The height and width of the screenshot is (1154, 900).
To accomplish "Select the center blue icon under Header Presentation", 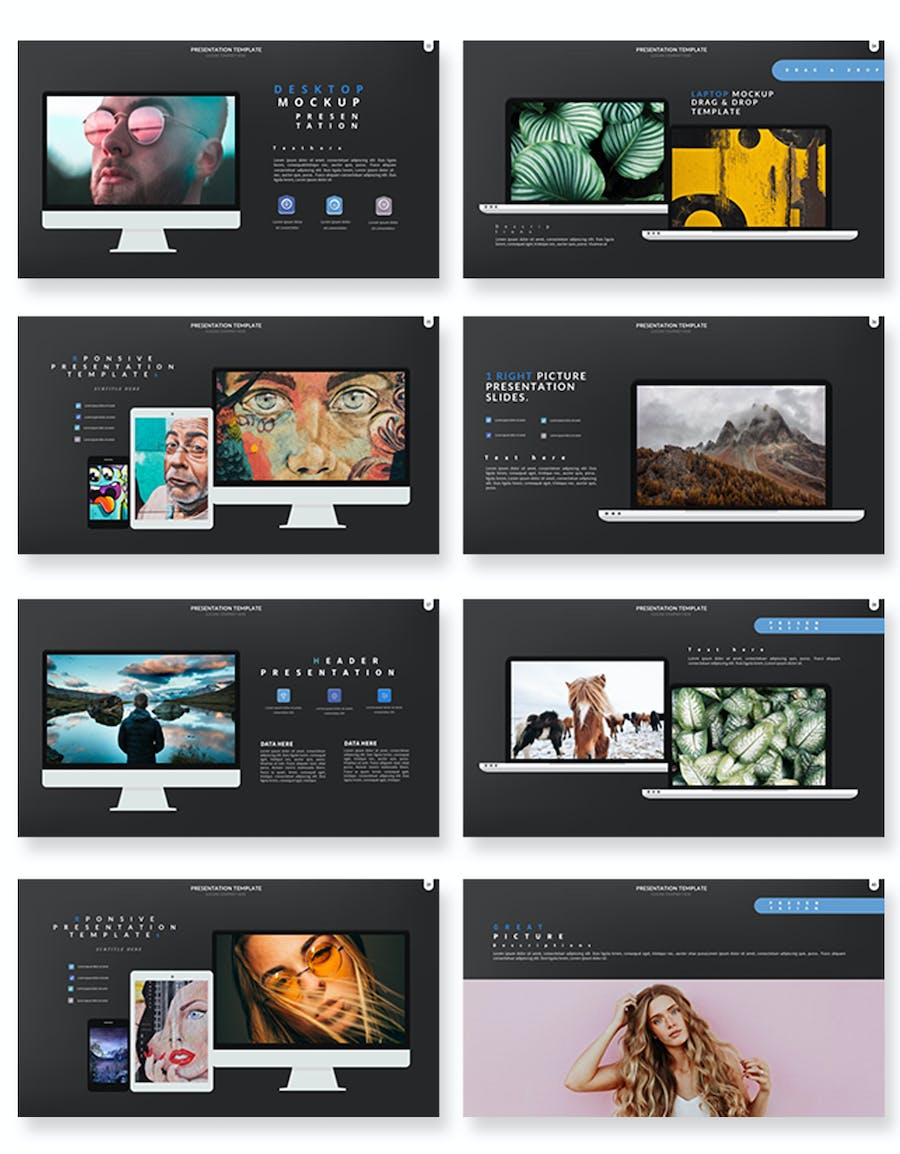I will click(334, 695).
